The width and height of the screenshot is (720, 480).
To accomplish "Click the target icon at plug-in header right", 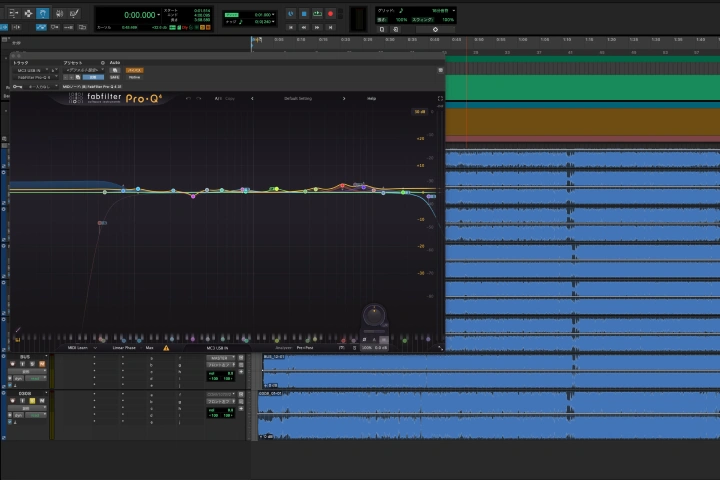I will point(440,70).
